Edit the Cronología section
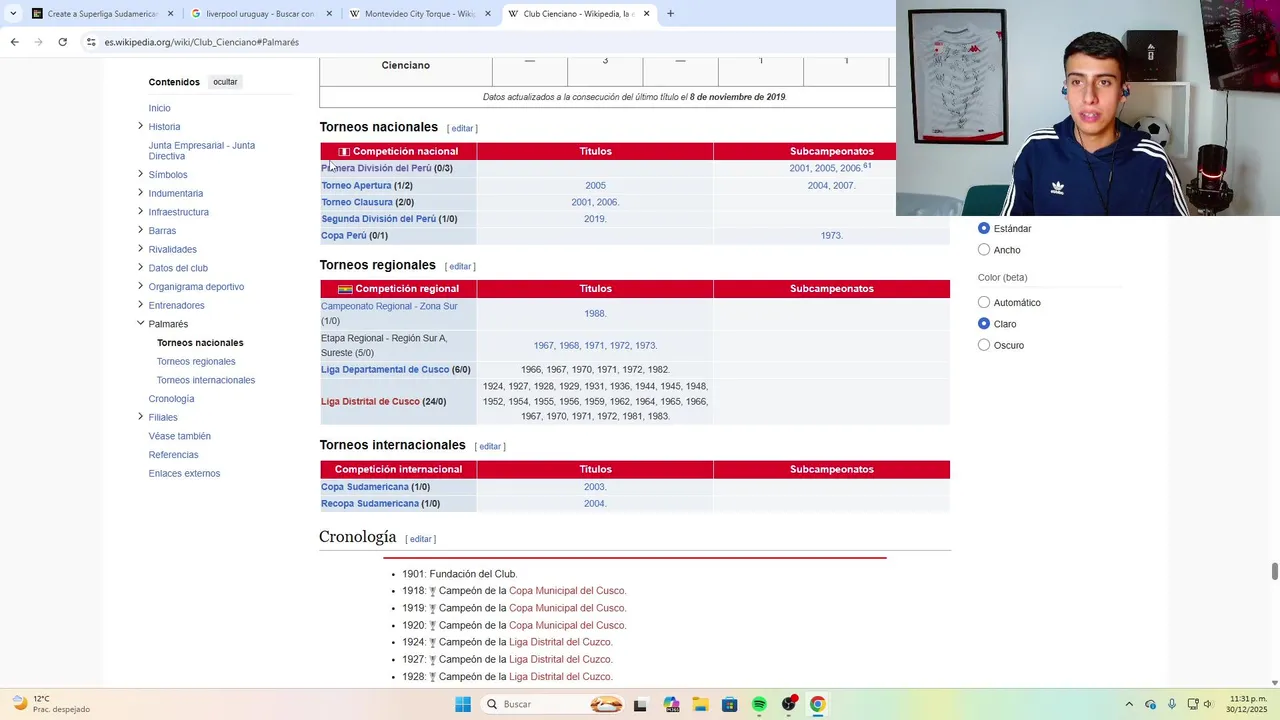The width and height of the screenshot is (1280, 720). (x=420, y=539)
